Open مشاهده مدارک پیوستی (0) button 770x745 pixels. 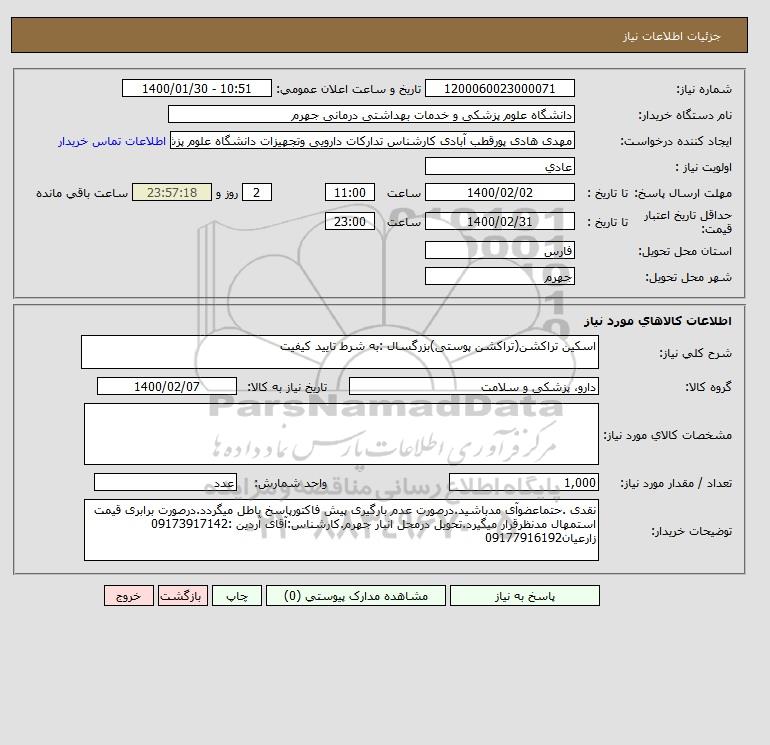tap(356, 596)
